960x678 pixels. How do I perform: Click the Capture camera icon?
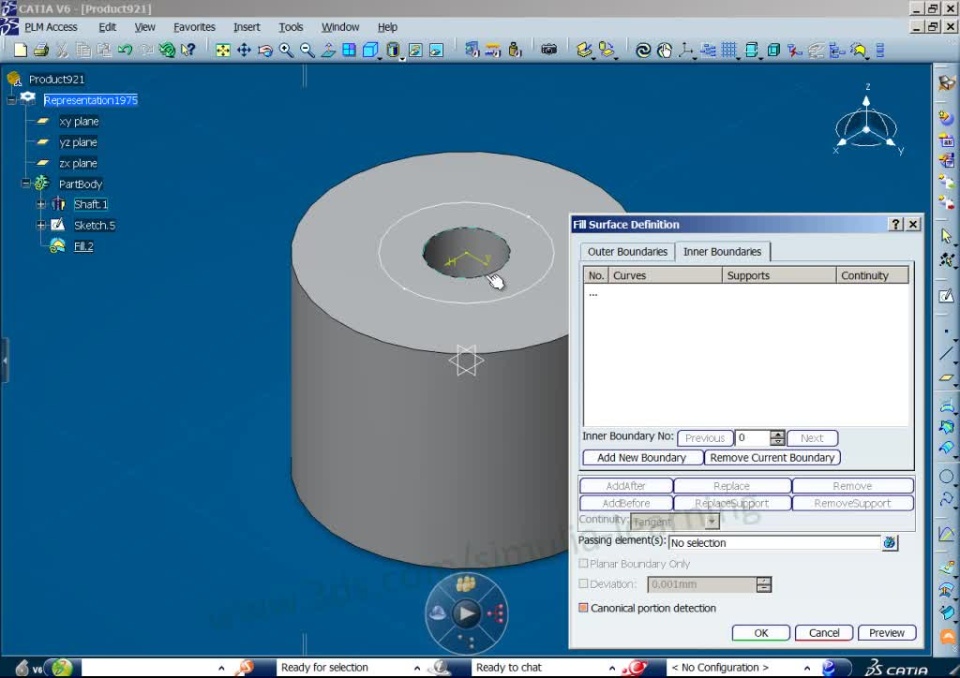[x=549, y=49]
